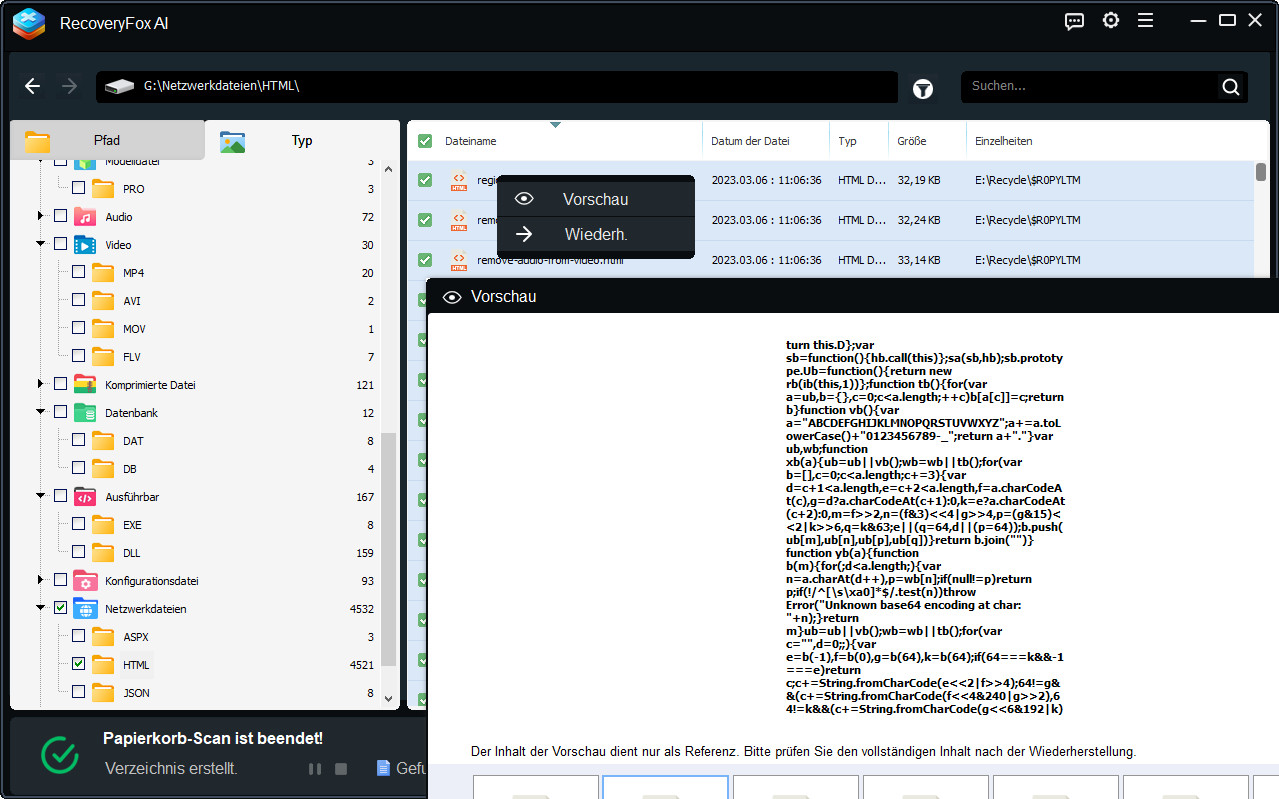This screenshot has height=799, width=1279.
Task: Click the G:\Netzwerkdateien\HTML\ path field
Action: coord(497,87)
